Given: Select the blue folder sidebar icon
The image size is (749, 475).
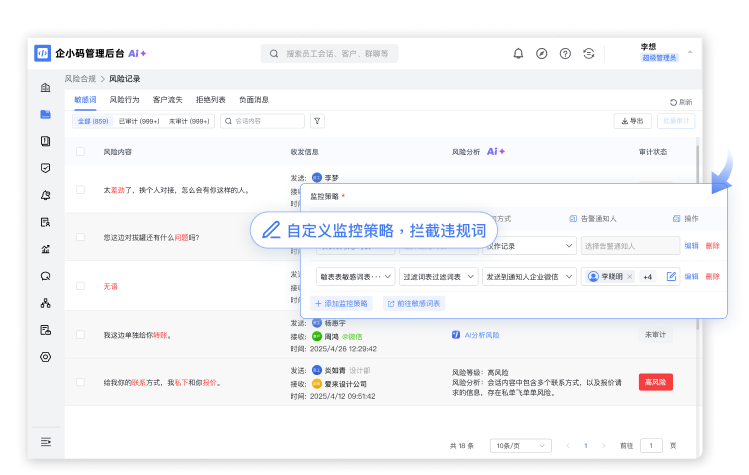Looking at the screenshot, I should [45, 114].
